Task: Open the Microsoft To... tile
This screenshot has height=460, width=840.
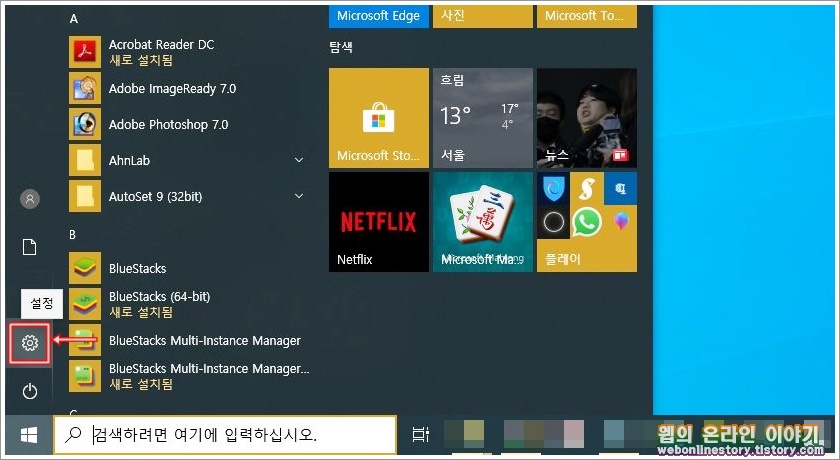Action: (587, 17)
